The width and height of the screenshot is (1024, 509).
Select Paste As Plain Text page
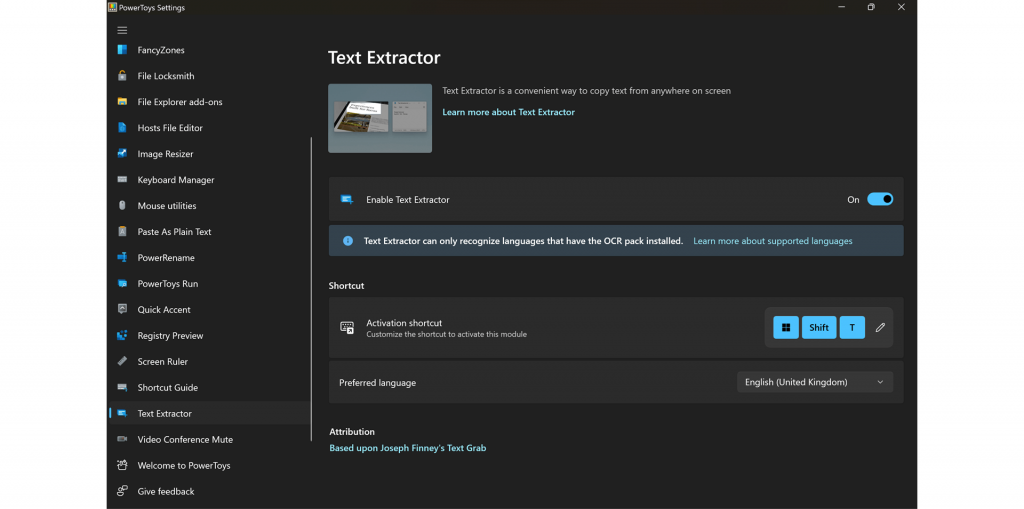click(x=174, y=232)
